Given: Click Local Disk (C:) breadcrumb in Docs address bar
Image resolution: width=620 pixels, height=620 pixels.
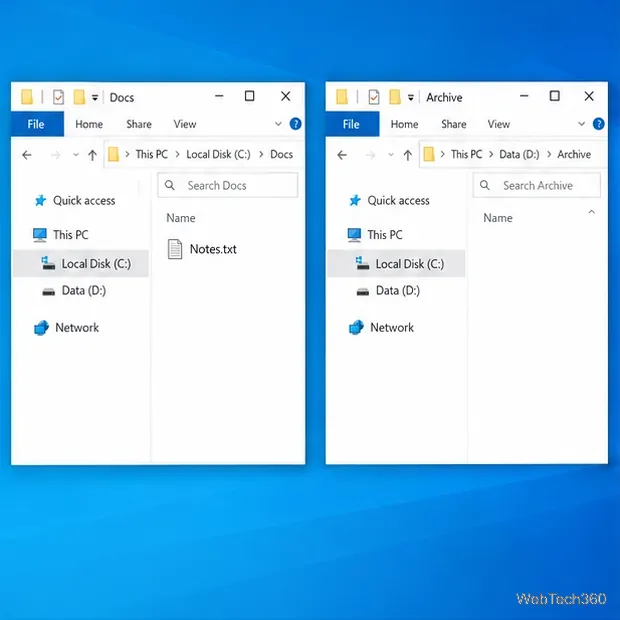Looking at the screenshot, I should (218, 154).
